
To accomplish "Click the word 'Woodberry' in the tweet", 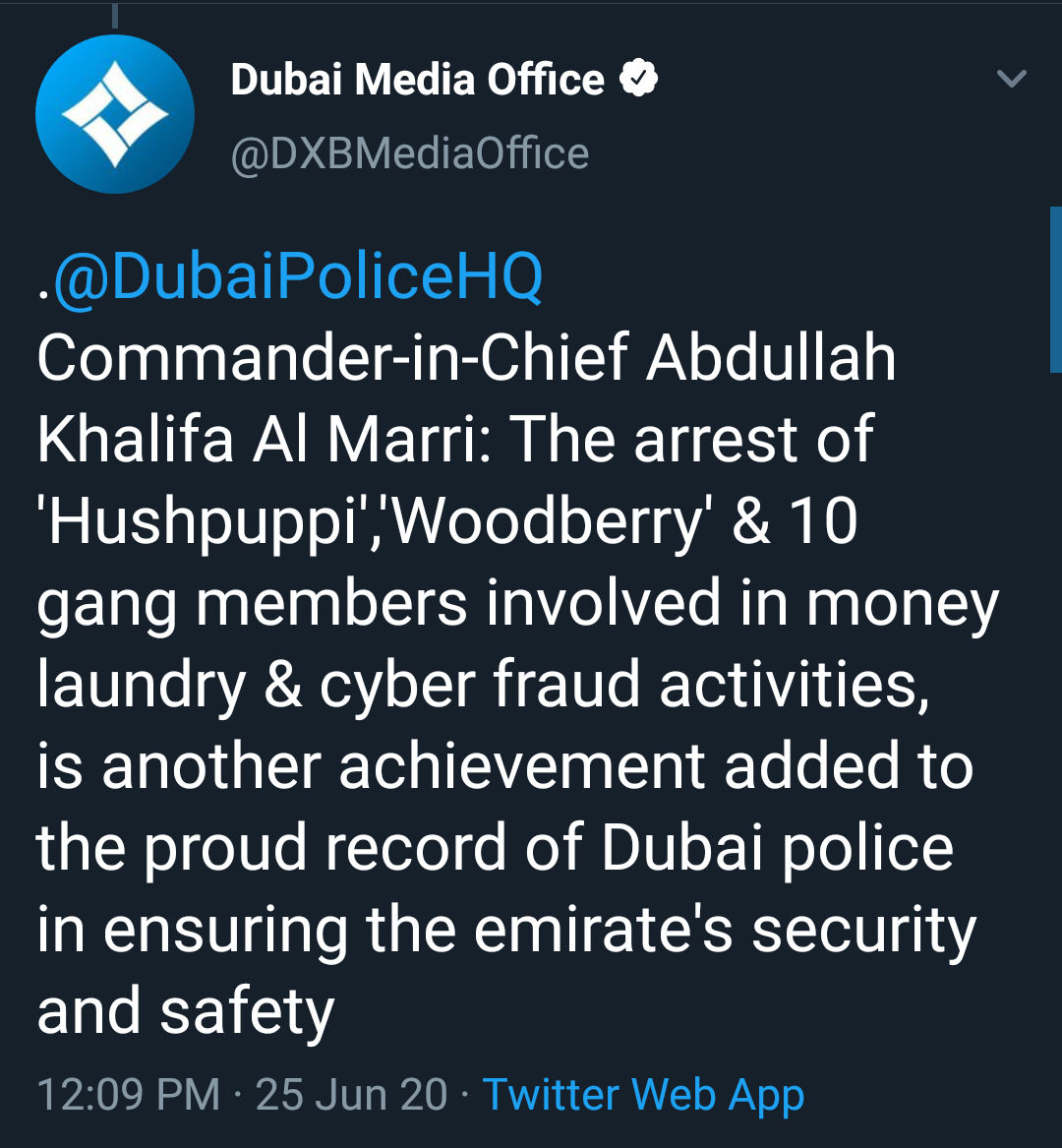I will point(551,521).
